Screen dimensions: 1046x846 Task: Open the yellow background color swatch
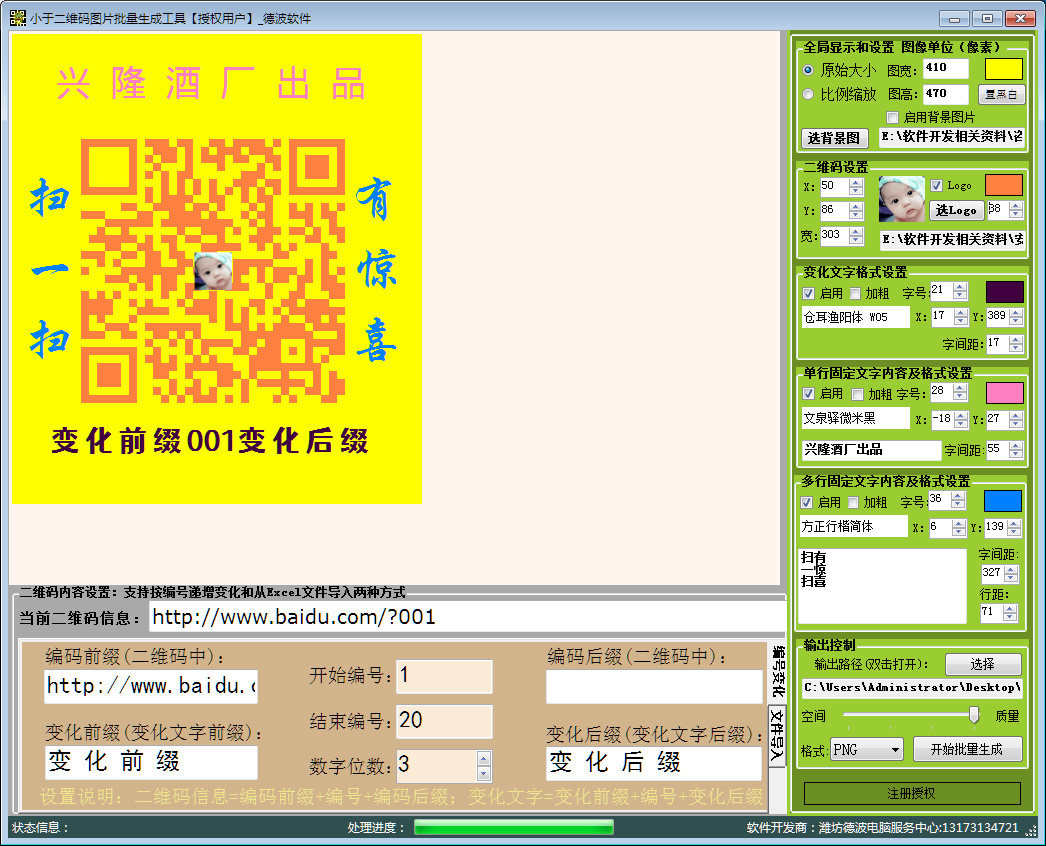1003,69
